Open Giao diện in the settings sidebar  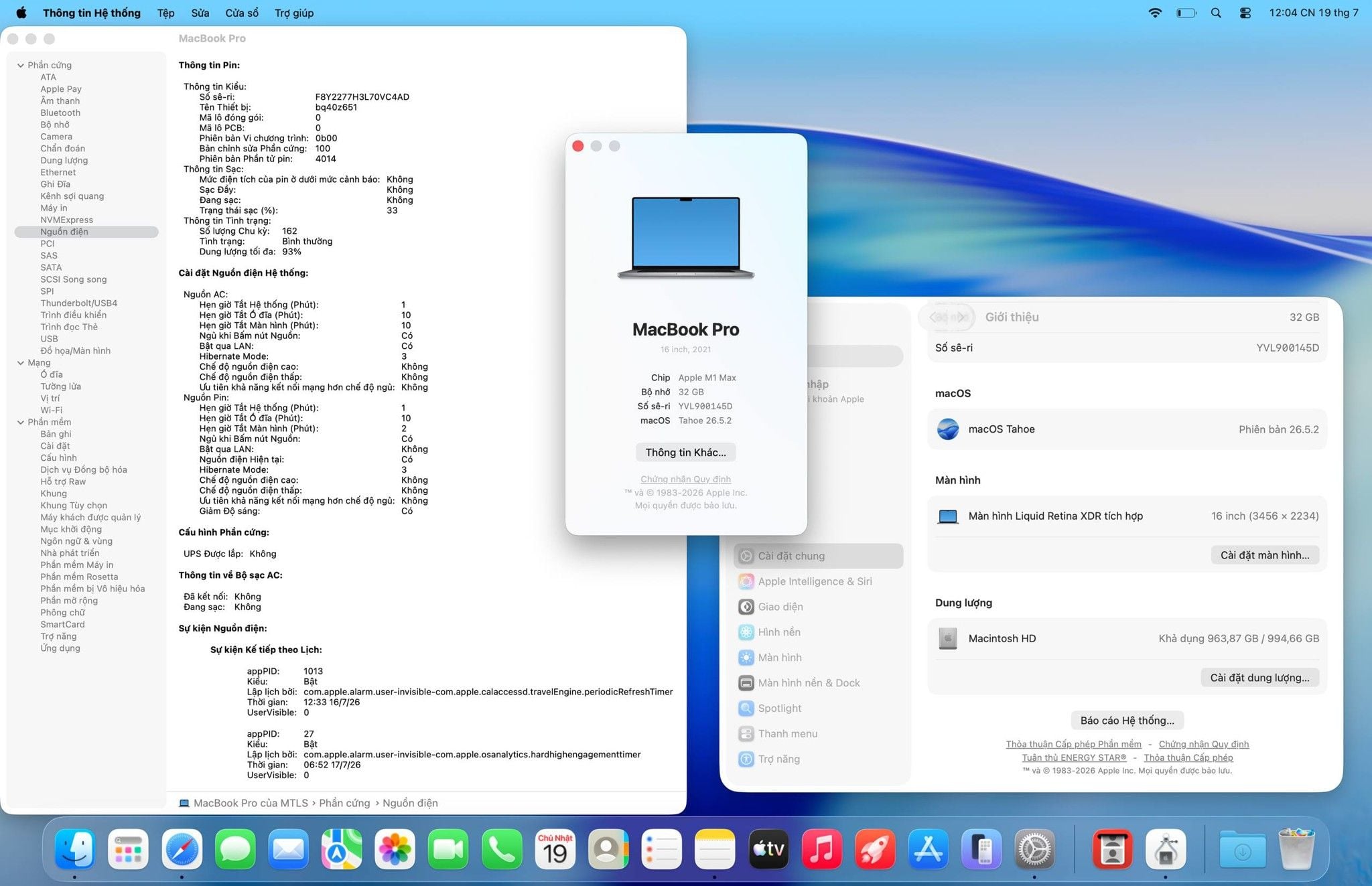click(x=819, y=607)
